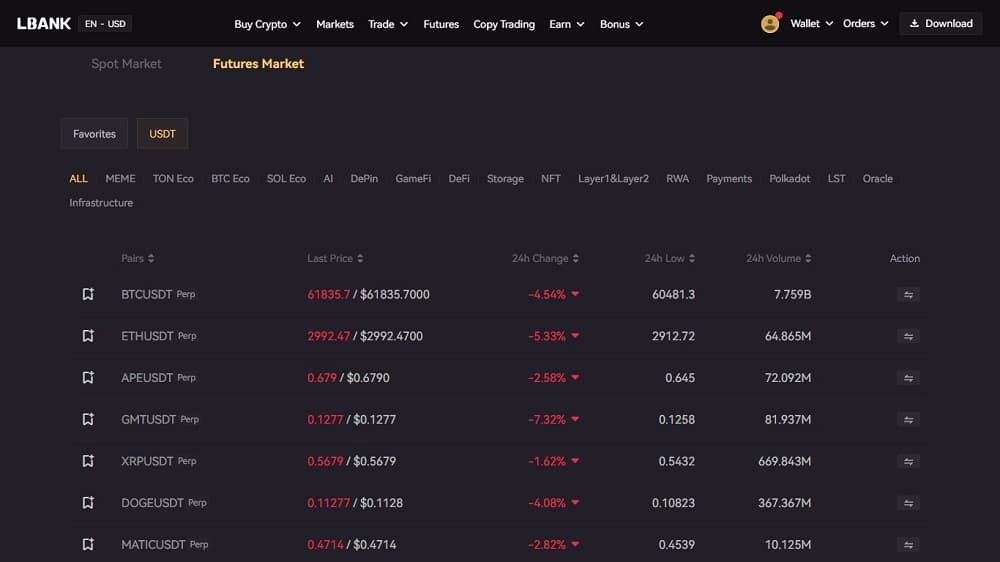Click the LBANK logo
Viewport: 1000px width, 562px height.
click(x=43, y=24)
